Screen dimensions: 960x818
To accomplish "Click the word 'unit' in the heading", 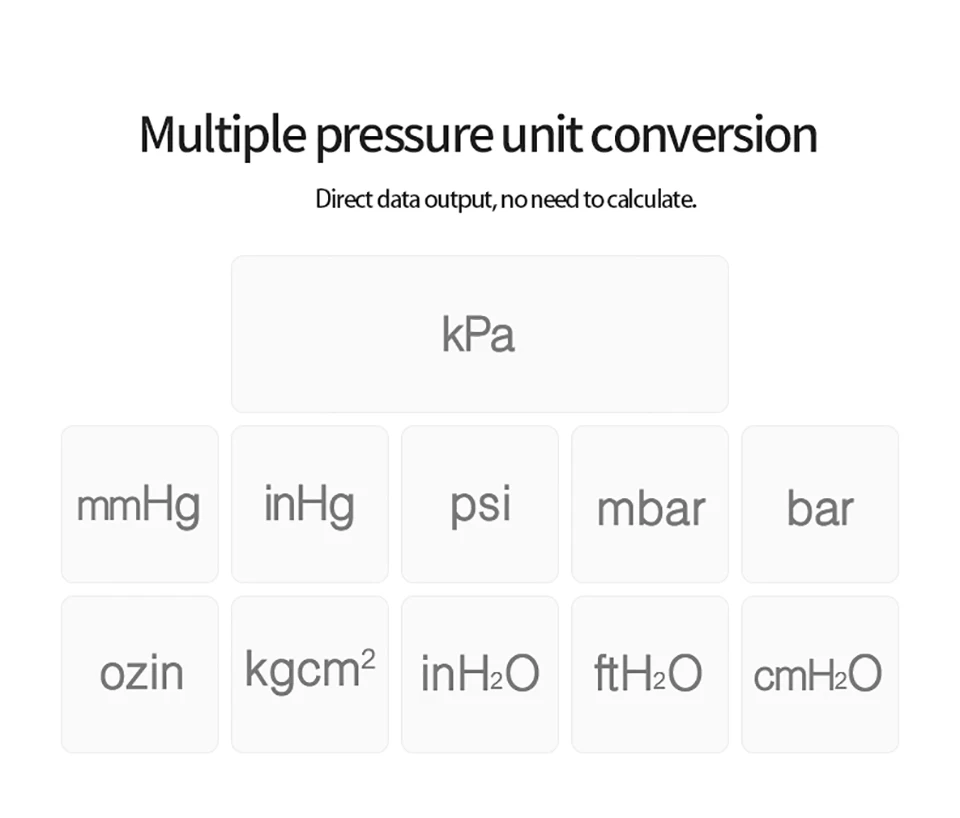I will click(x=541, y=135).
